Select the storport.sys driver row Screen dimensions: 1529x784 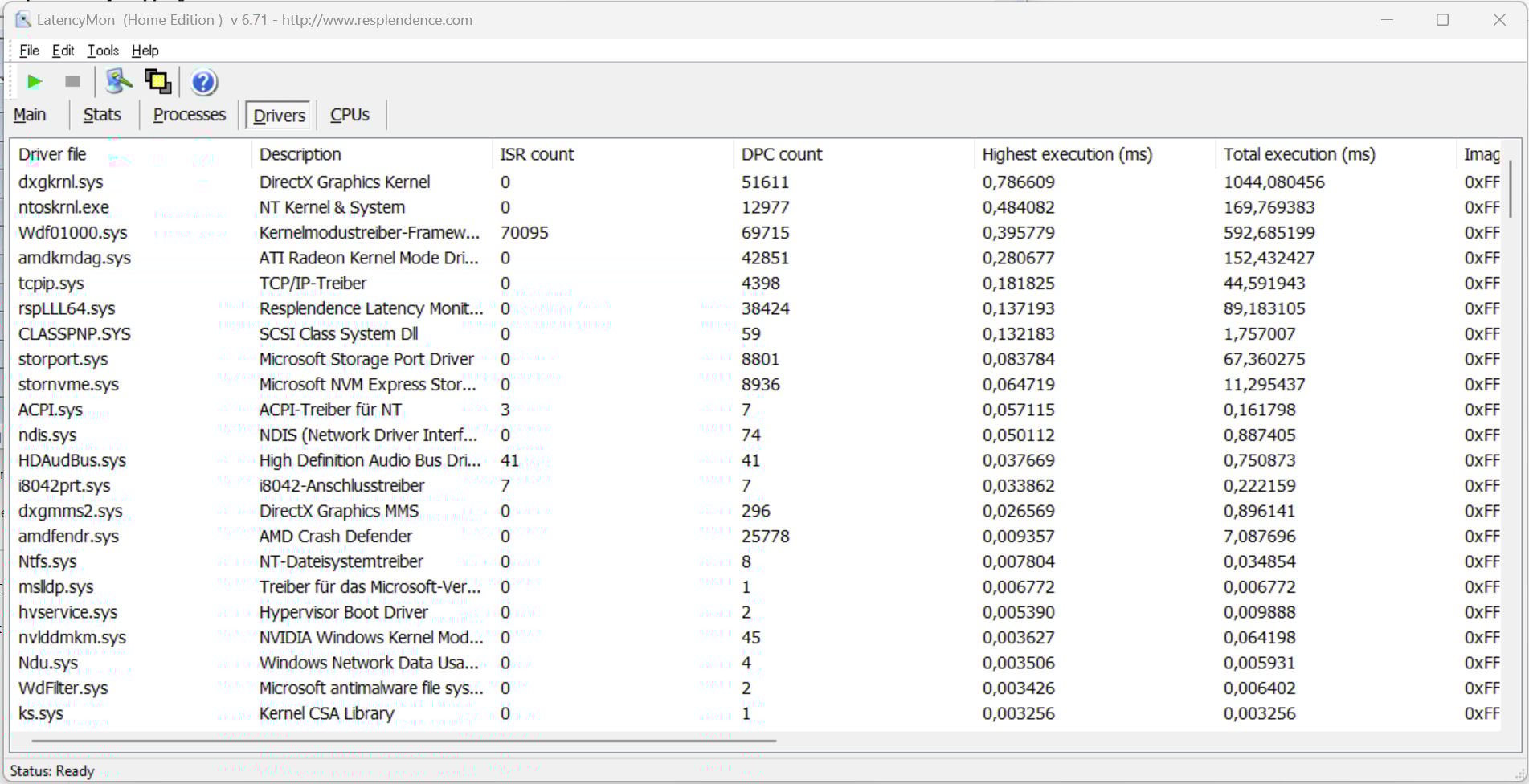pyautogui.click(x=755, y=359)
